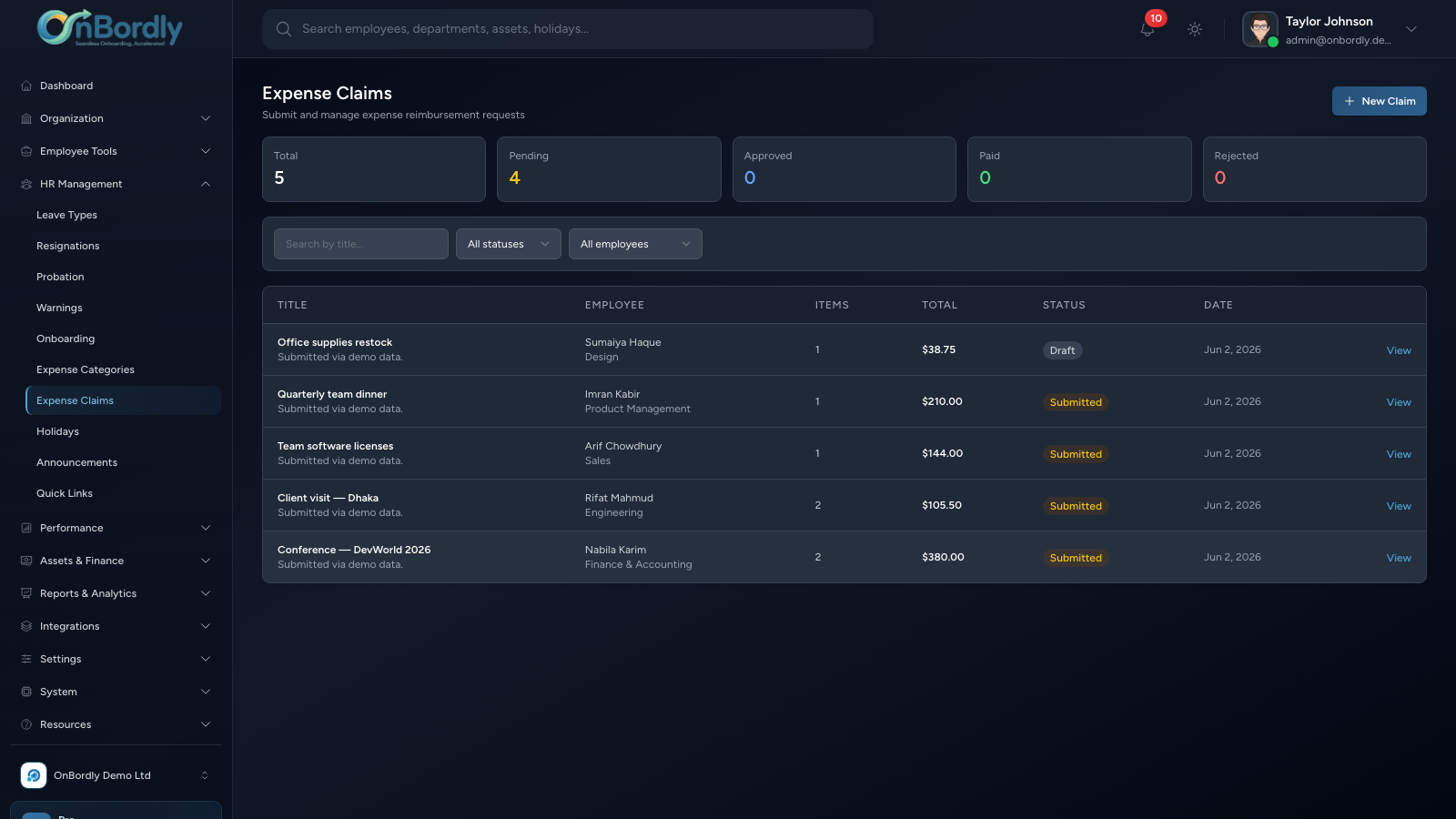The width and height of the screenshot is (1456, 819).
Task: Select Expense Claims menu item
Action: pos(123,400)
